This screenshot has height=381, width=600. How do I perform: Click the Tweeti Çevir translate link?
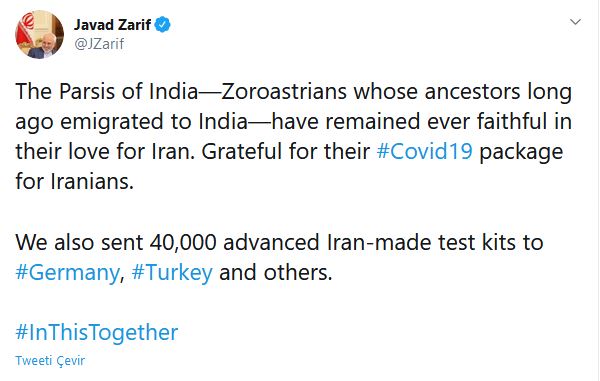(50, 361)
